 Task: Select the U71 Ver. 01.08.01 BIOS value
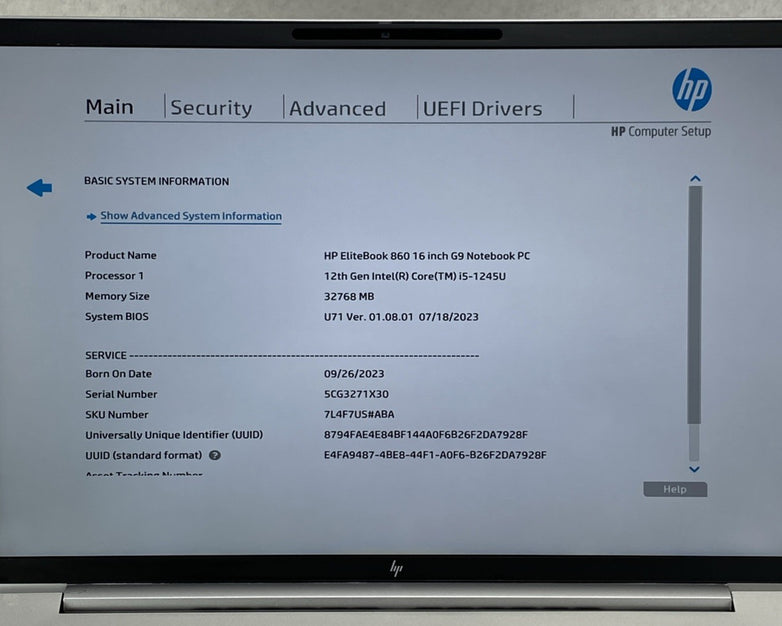tap(401, 317)
